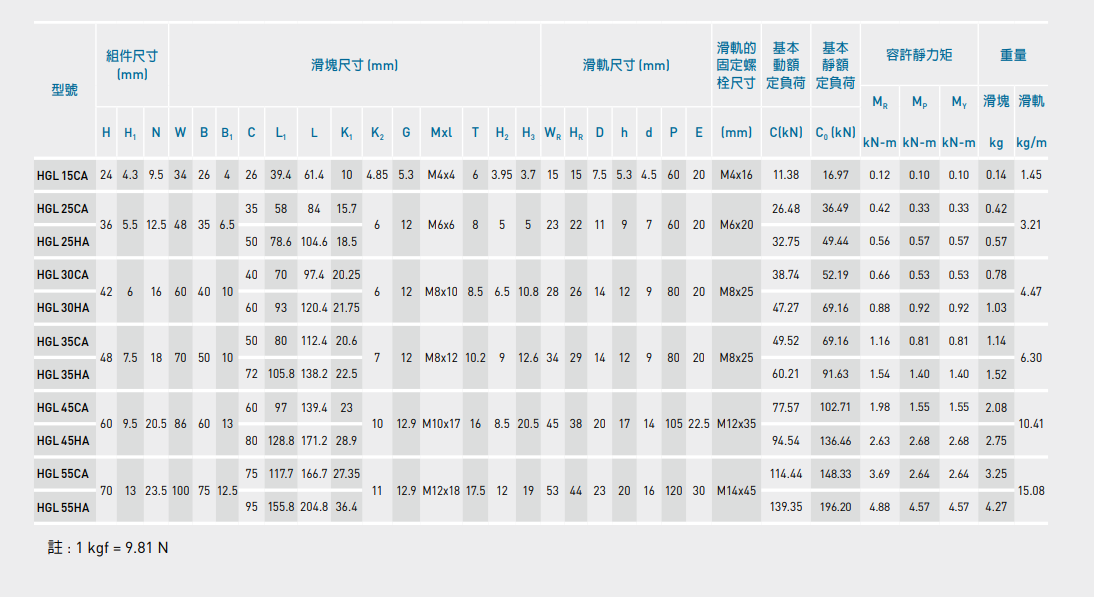The image size is (1094, 597).
Task: Select rail weight value 1.45
Action: tap(1031, 175)
